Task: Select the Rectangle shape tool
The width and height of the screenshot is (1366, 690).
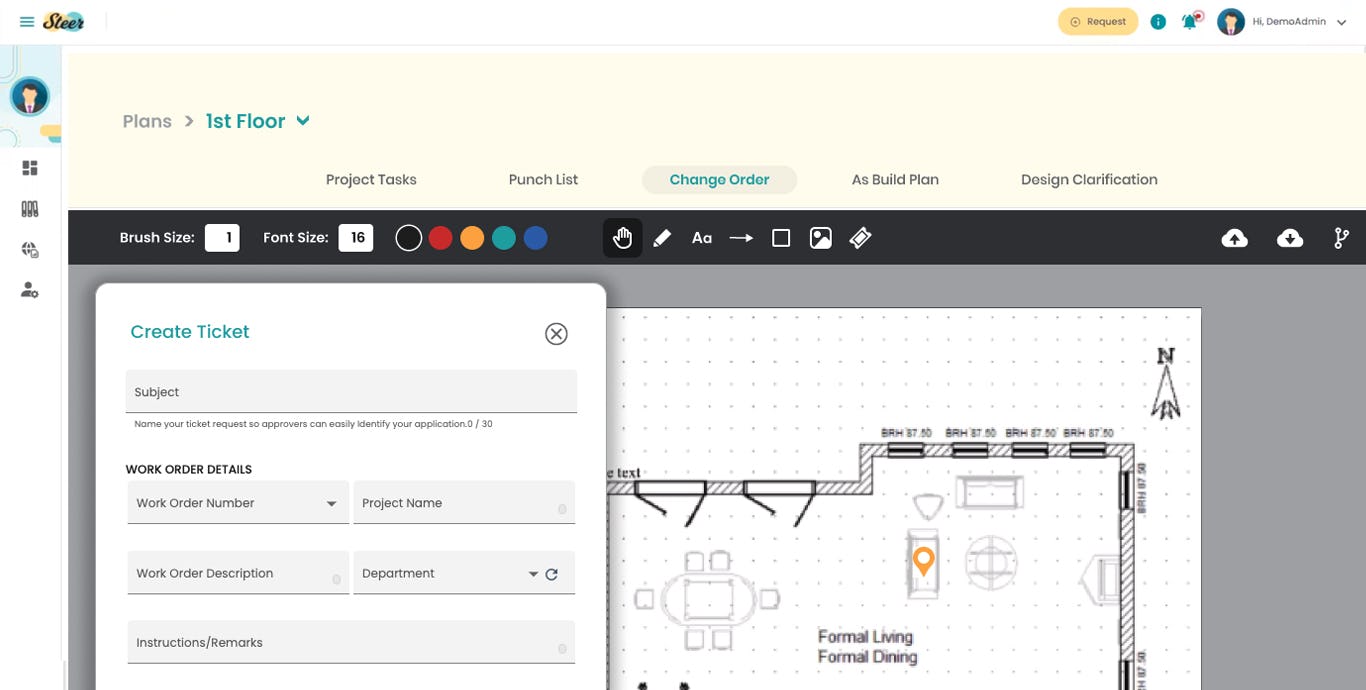Action: pyautogui.click(x=781, y=237)
